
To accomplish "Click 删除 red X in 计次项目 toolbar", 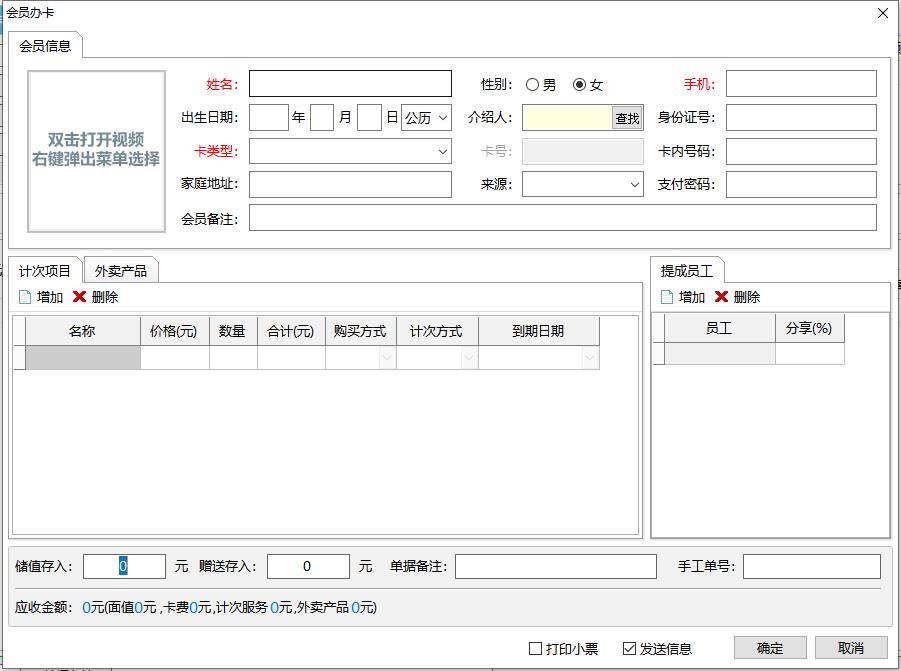I will (79, 297).
